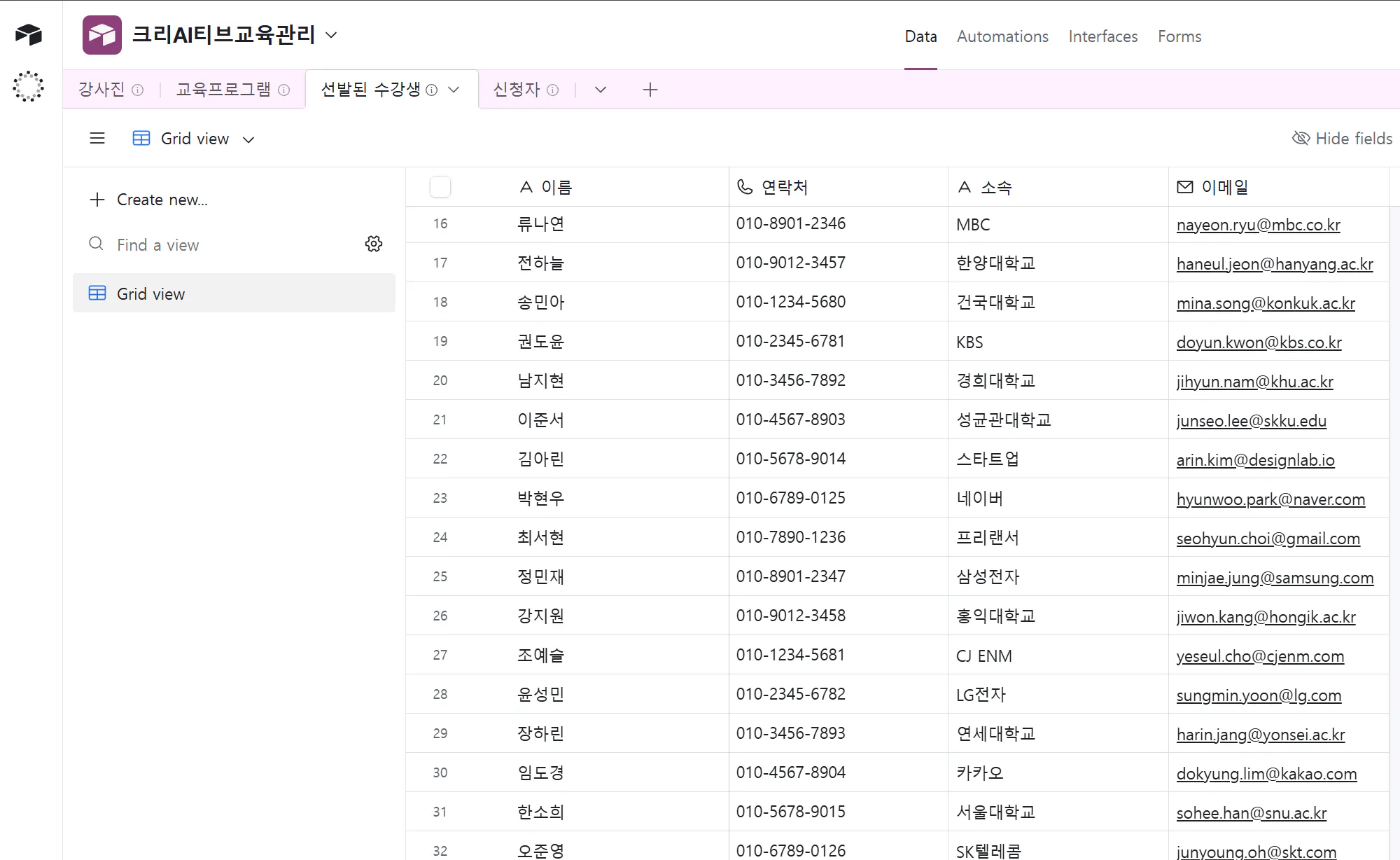Click the phone icon in 연락처 column header
Viewport: 1400px width, 860px height.
pos(743,186)
